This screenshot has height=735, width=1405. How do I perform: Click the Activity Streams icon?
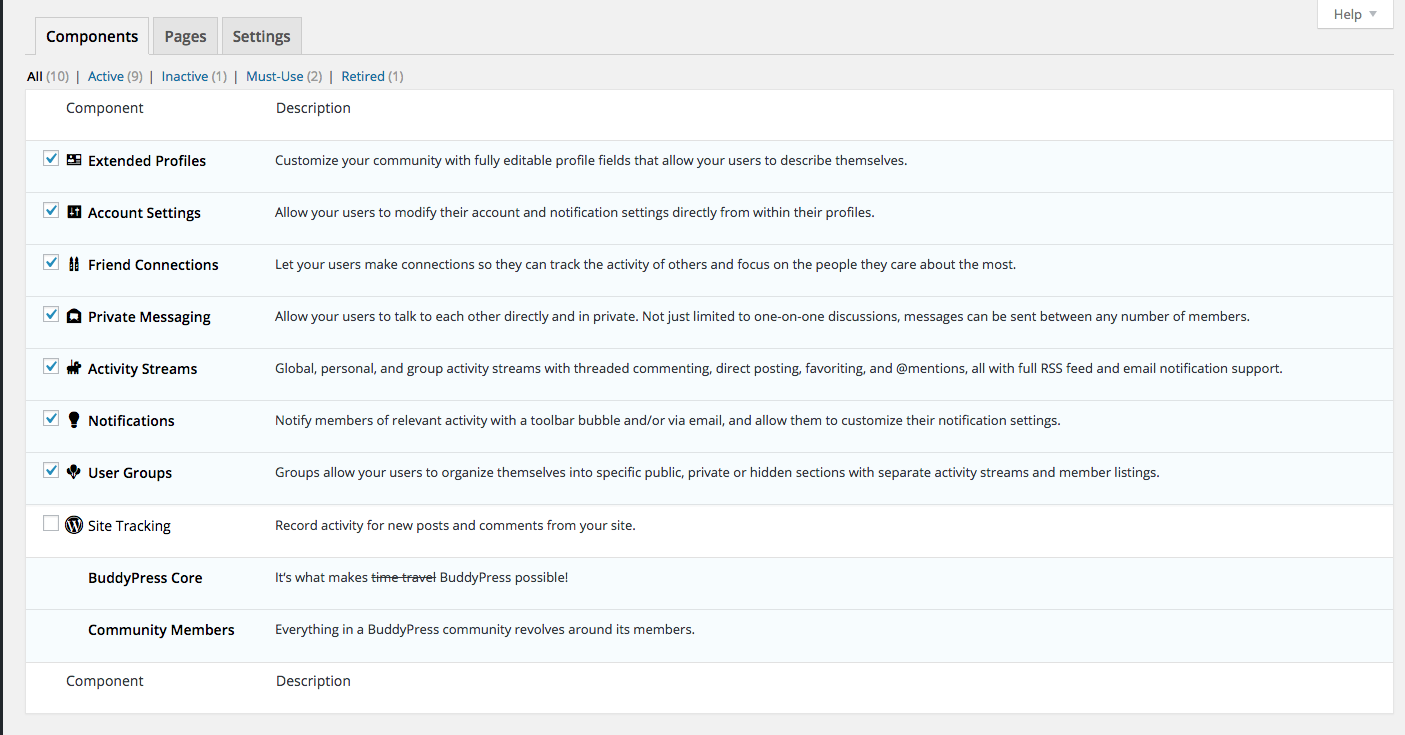click(74, 368)
